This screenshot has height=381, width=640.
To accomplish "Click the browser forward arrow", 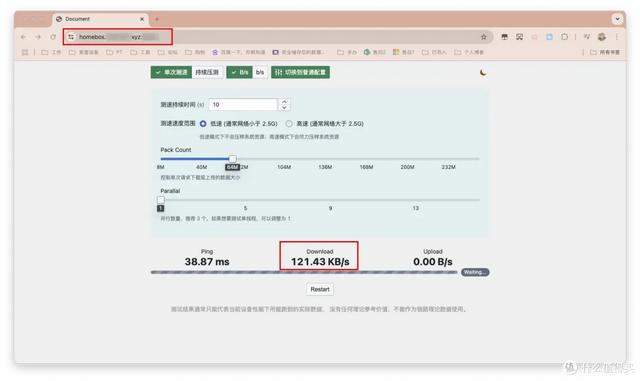I will click(38, 37).
